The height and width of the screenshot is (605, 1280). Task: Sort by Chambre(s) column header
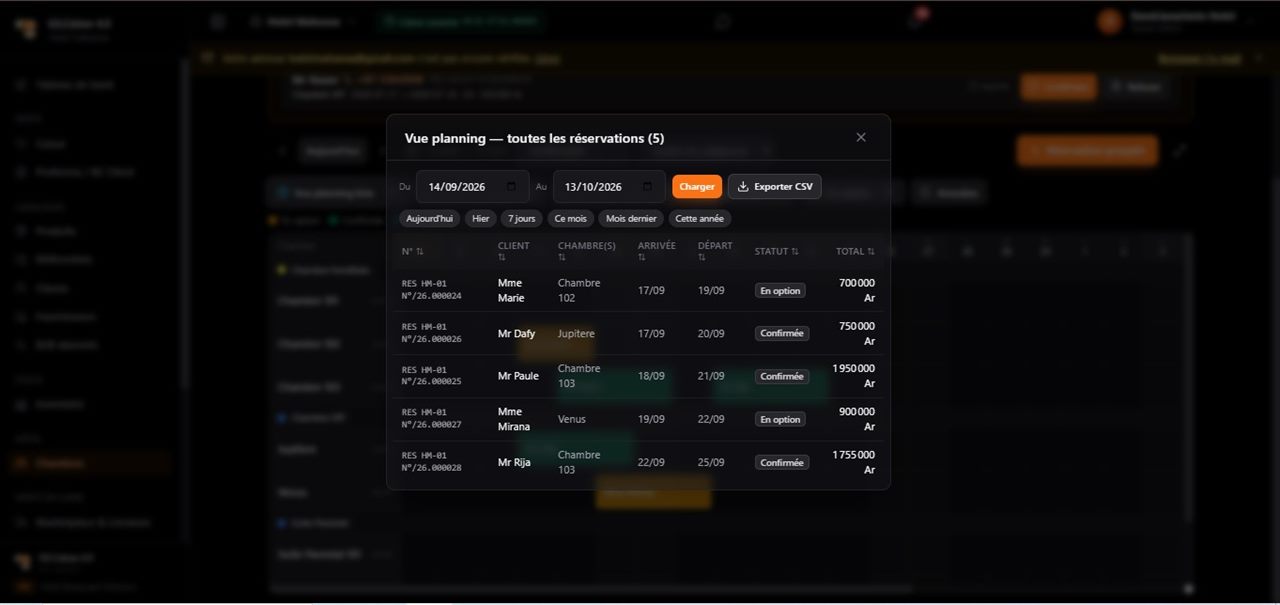click(587, 251)
